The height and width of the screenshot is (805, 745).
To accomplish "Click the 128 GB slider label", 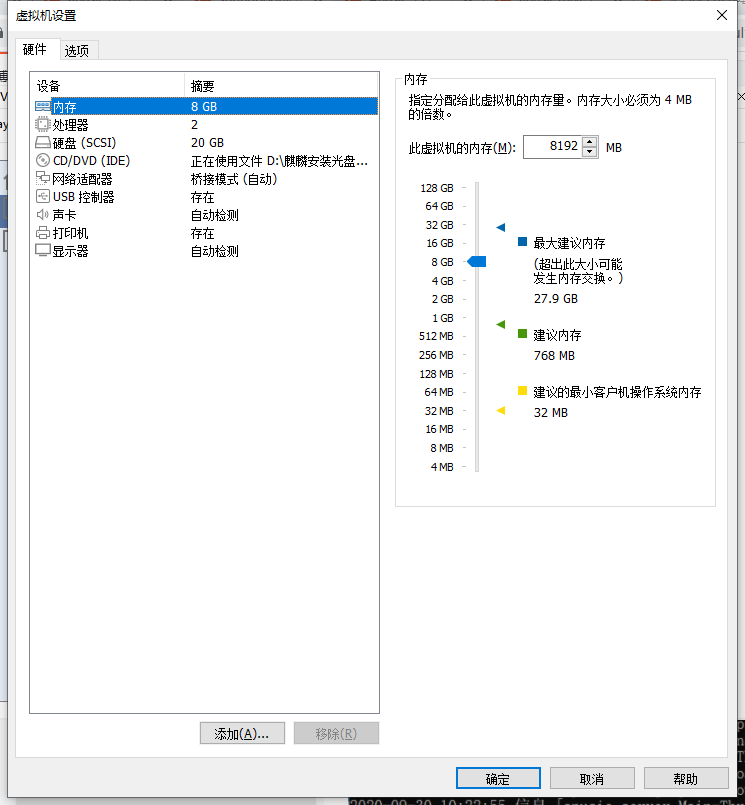I will coord(437,188).
